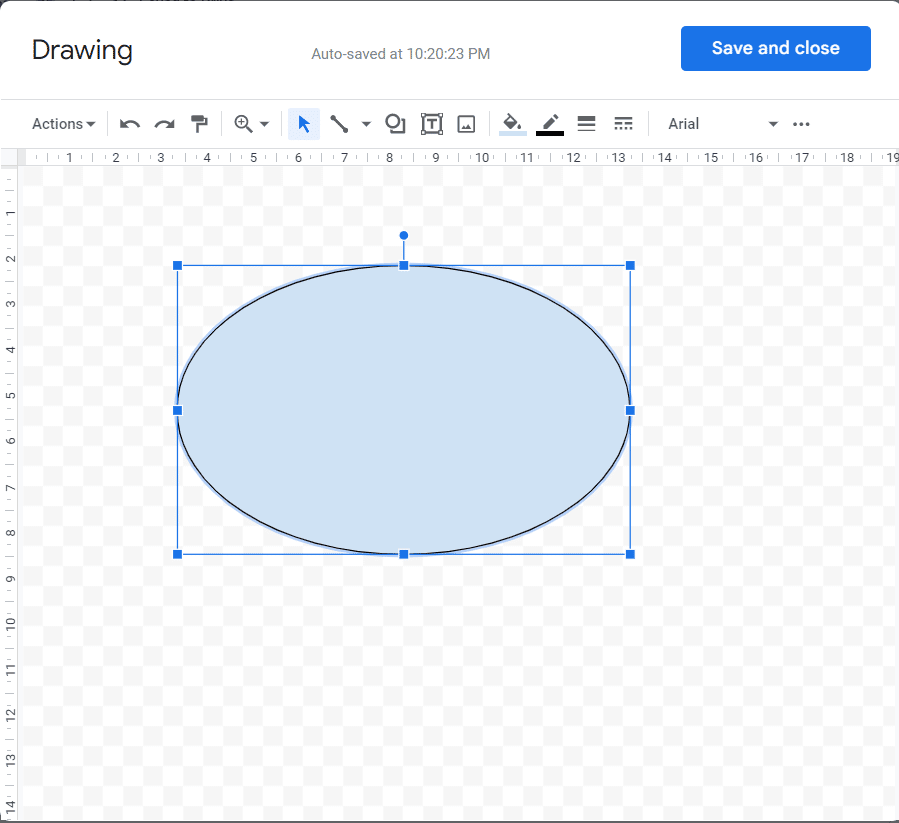Expand the Zoom dropdown arrow
899x823 pixels.
(264, 124)
